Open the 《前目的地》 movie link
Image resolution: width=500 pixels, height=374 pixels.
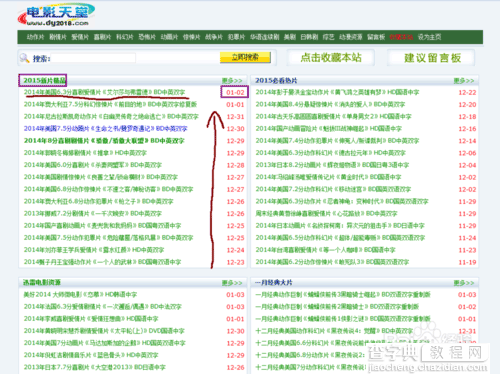pos(110,104)
